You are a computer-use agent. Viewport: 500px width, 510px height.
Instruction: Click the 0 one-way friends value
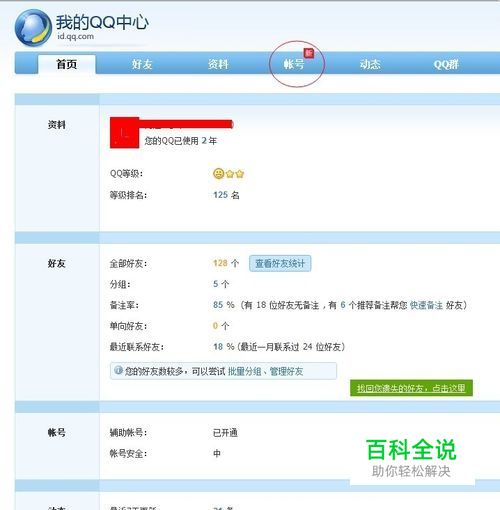tap(215, 326)
